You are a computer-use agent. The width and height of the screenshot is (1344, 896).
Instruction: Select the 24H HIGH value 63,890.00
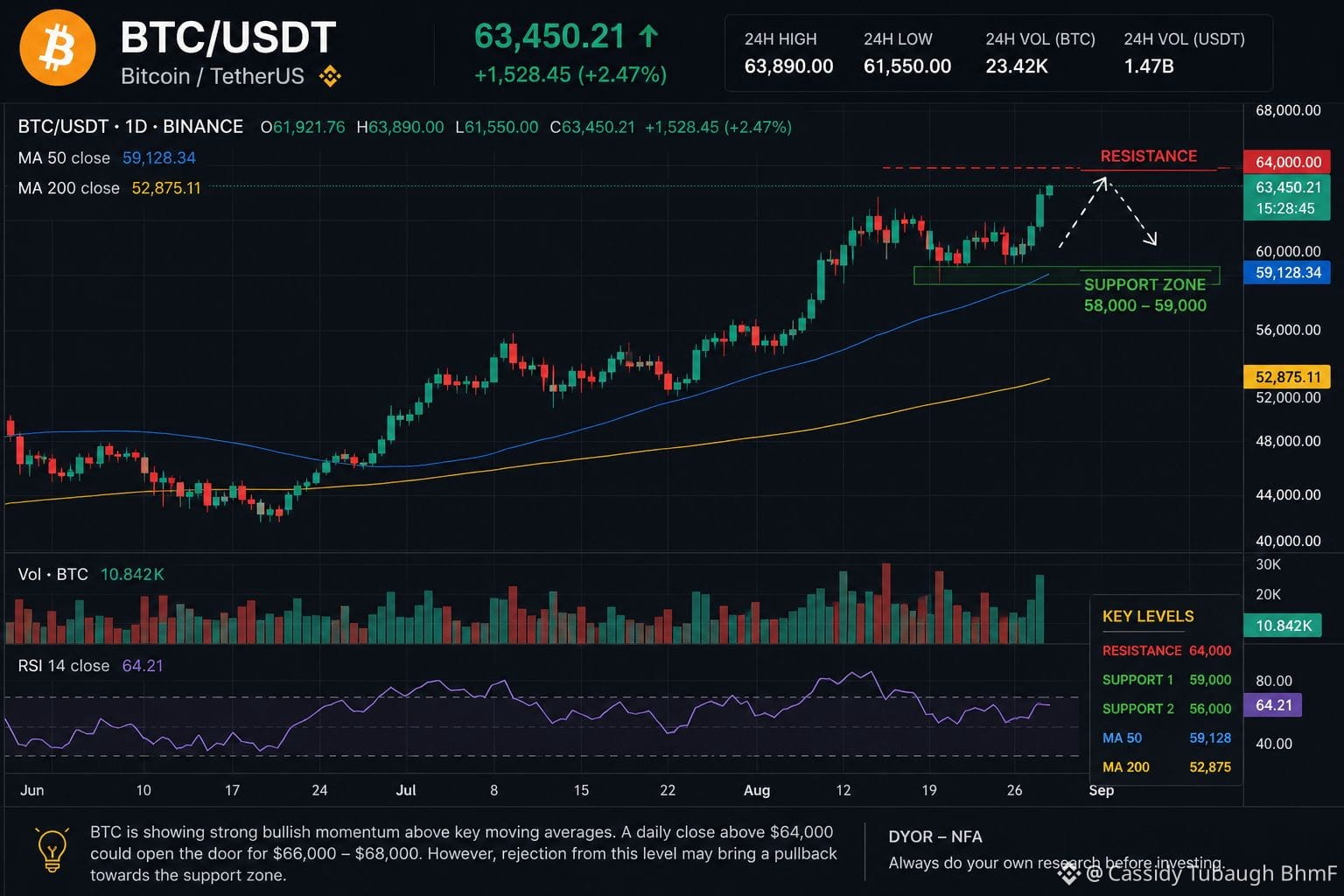point(789,66)
